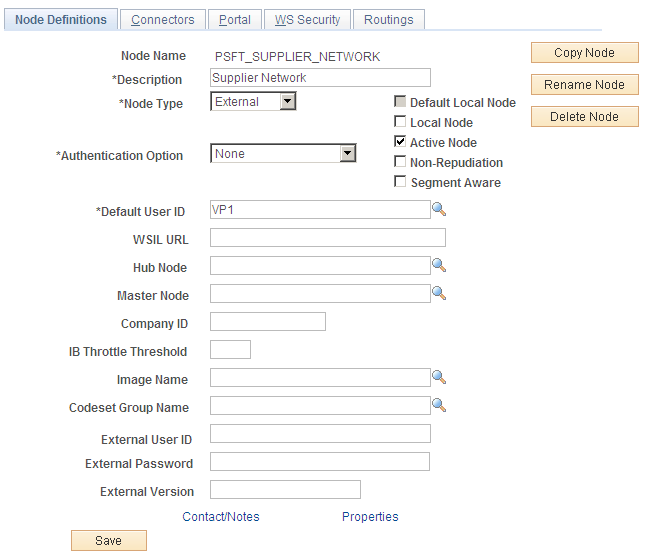Click the Delete Node button
Image resolution: width=648 pixels, height=560 pixels.
click(584, 117)
